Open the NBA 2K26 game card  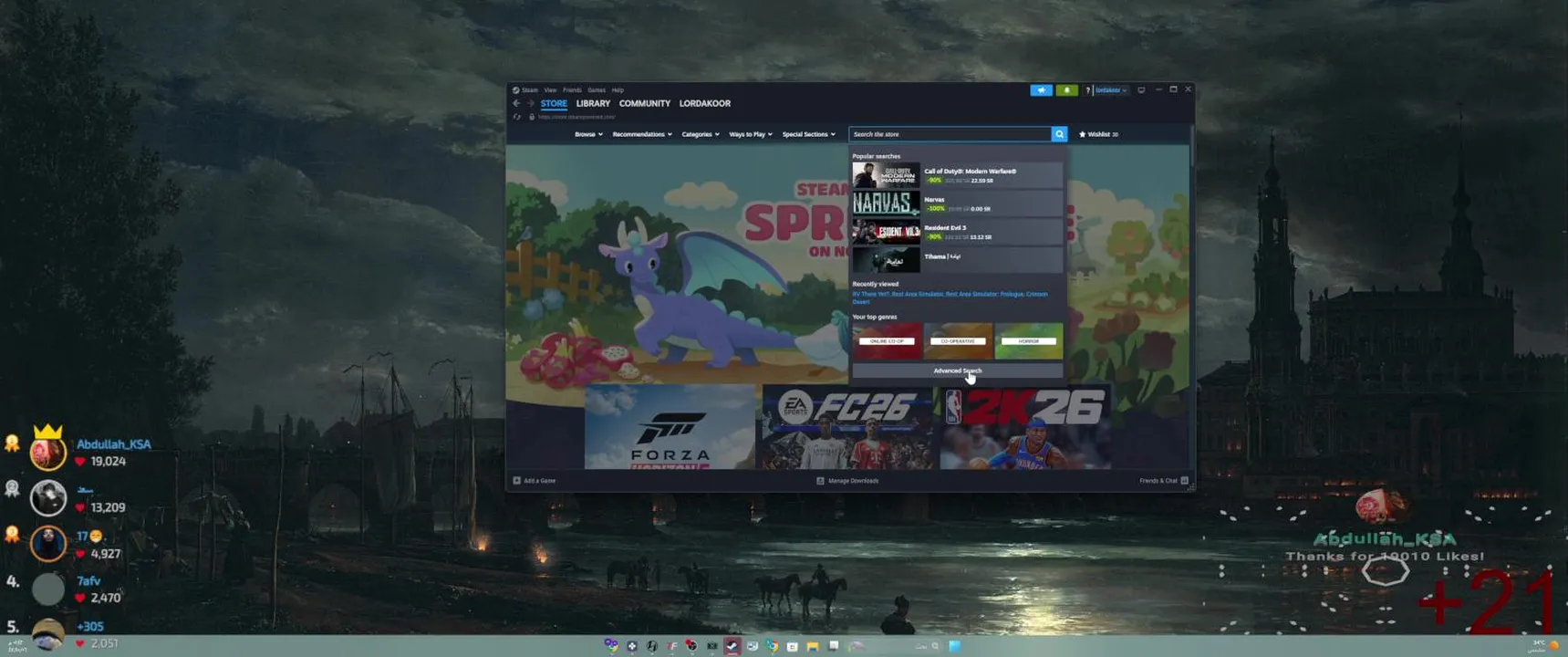pos(1025,427)
